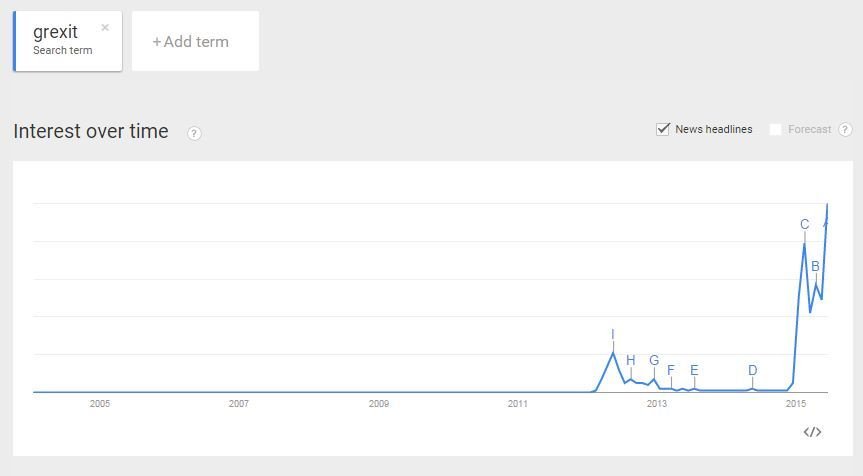
Task: Open the embed code icon
Action: pos(812,432)
